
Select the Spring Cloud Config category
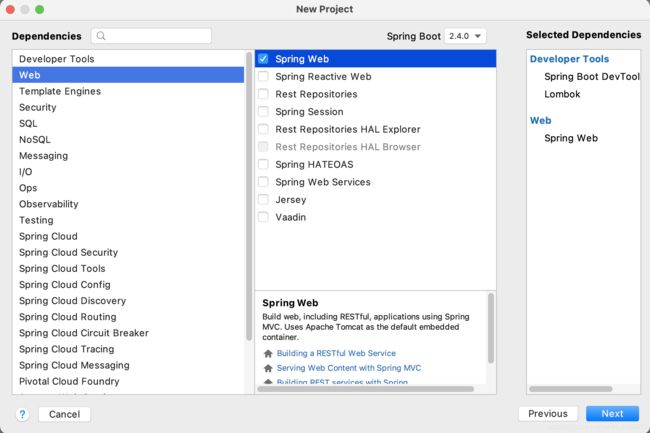128,285
